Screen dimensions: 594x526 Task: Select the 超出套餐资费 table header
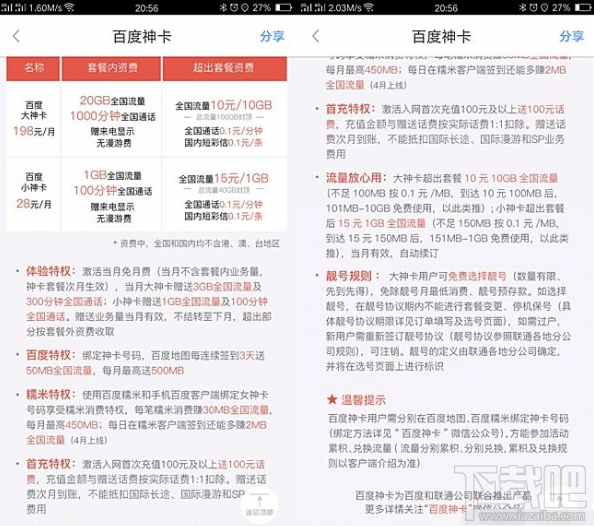tap(224, 68)
